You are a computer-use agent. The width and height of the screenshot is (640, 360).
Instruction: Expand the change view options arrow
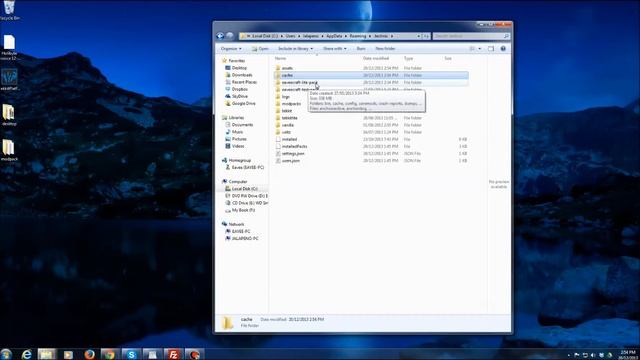tap(480, 49)
